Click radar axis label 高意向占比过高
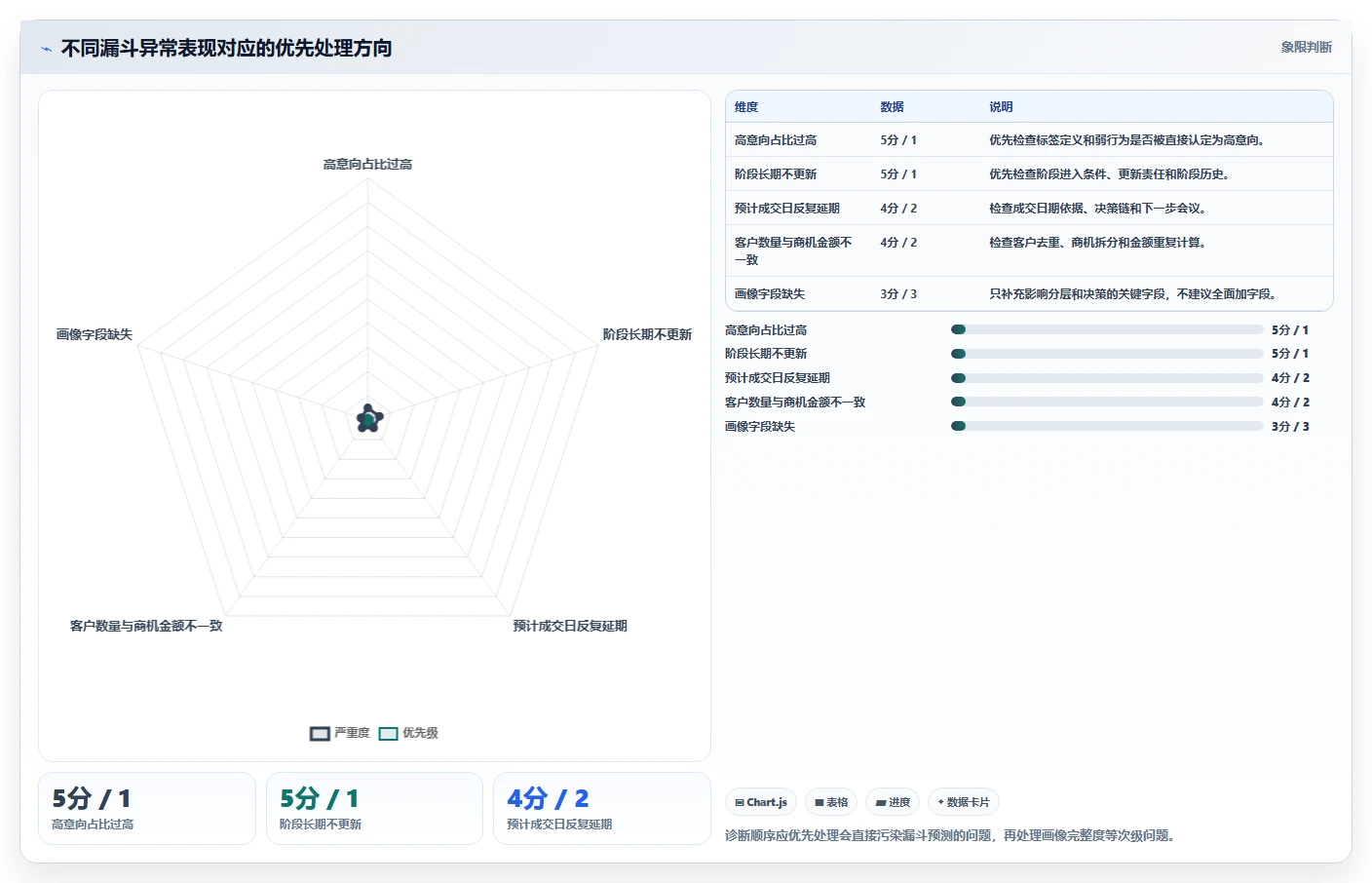 tap(367, 164)
